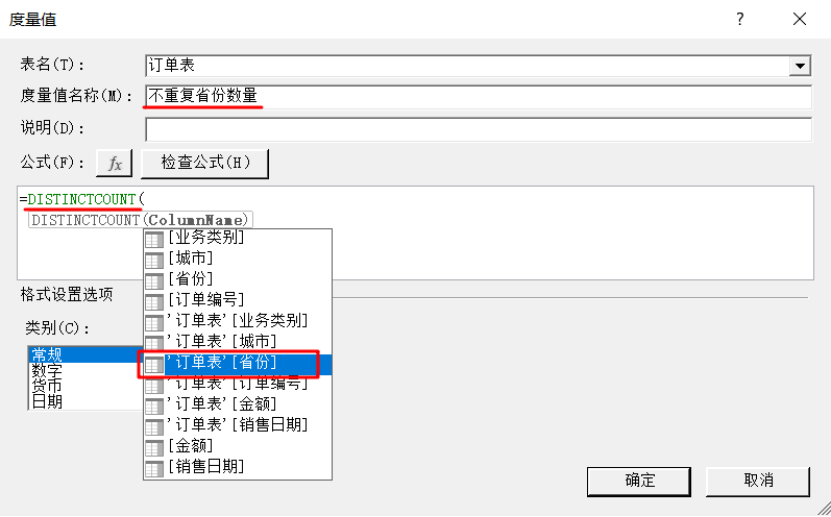The image size is (831, 517).
Task: Choose the [金额] column suggestion
Action: click(x=237, y=447)
